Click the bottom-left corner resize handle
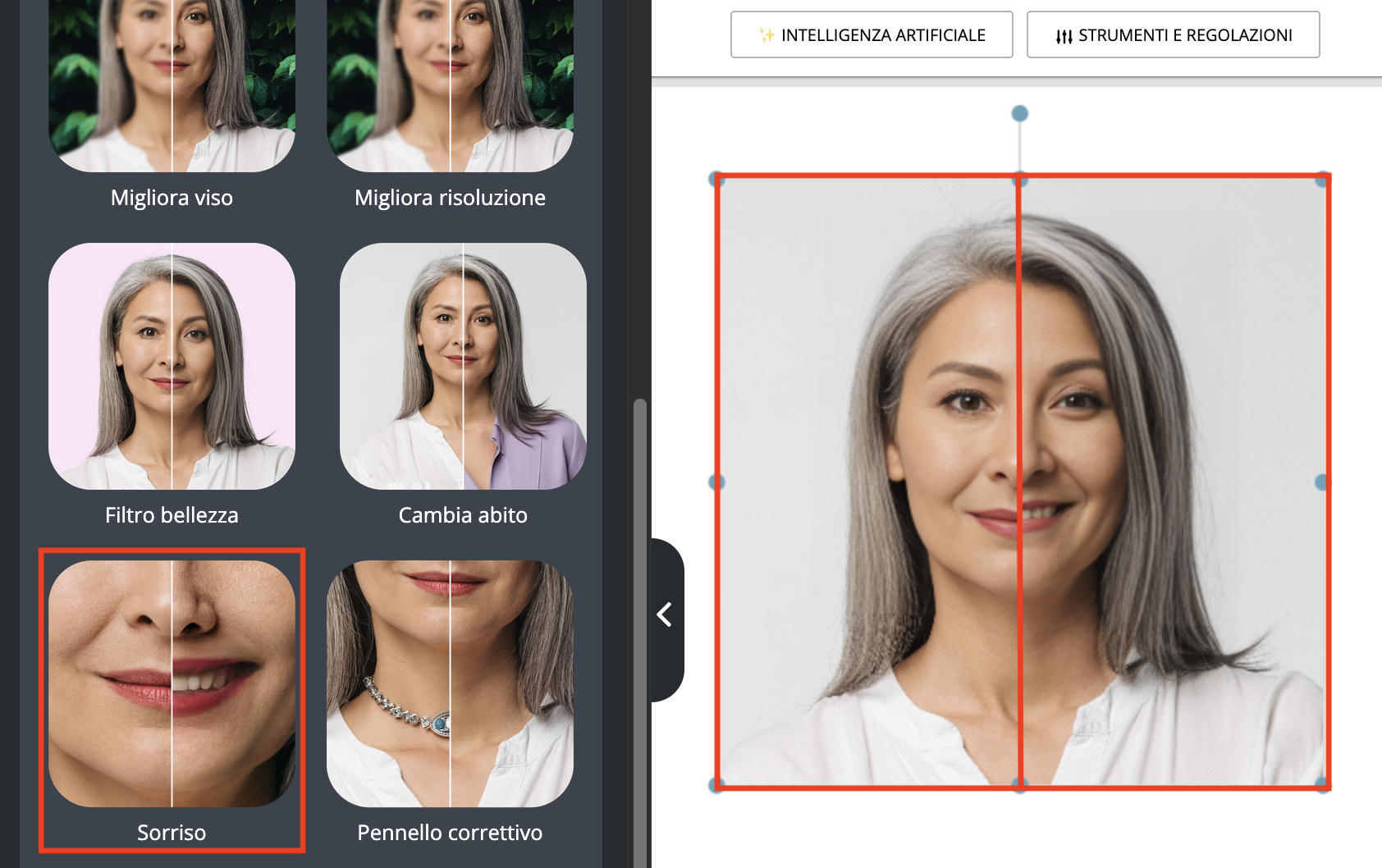 pyautogui.click(x=716, y=784)
